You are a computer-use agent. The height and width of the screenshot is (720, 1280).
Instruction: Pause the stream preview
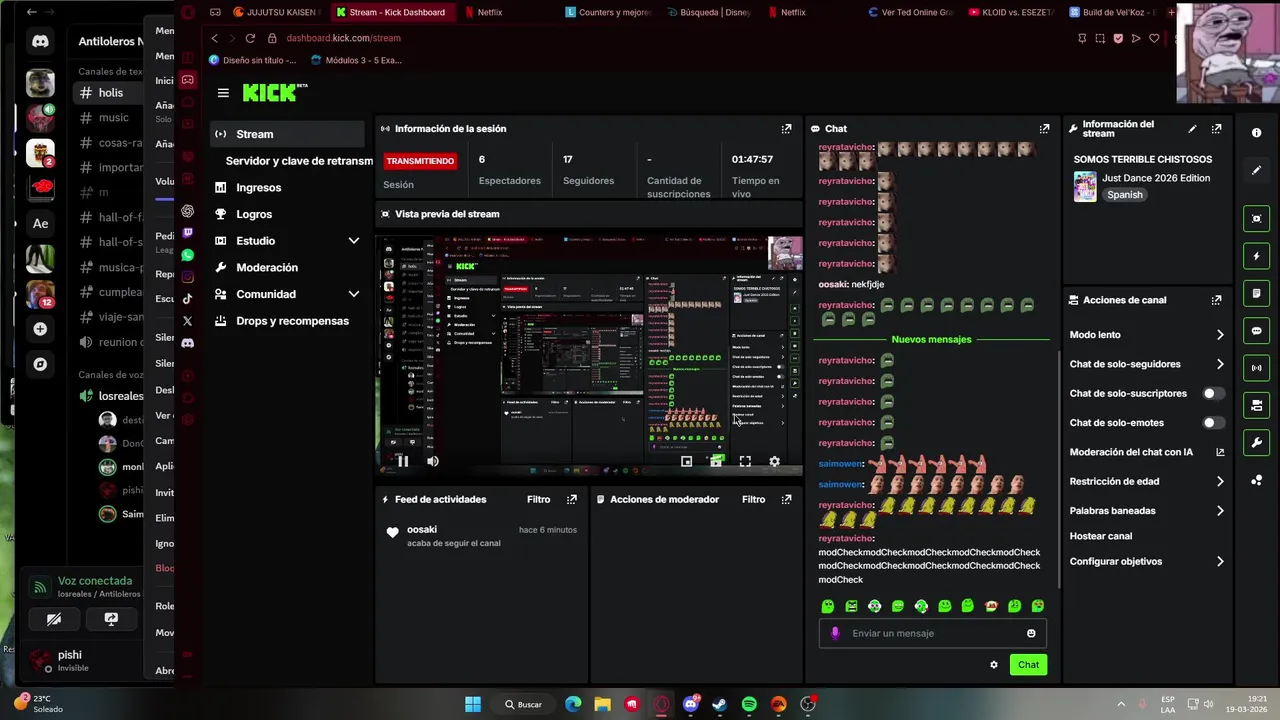point(403,461)
